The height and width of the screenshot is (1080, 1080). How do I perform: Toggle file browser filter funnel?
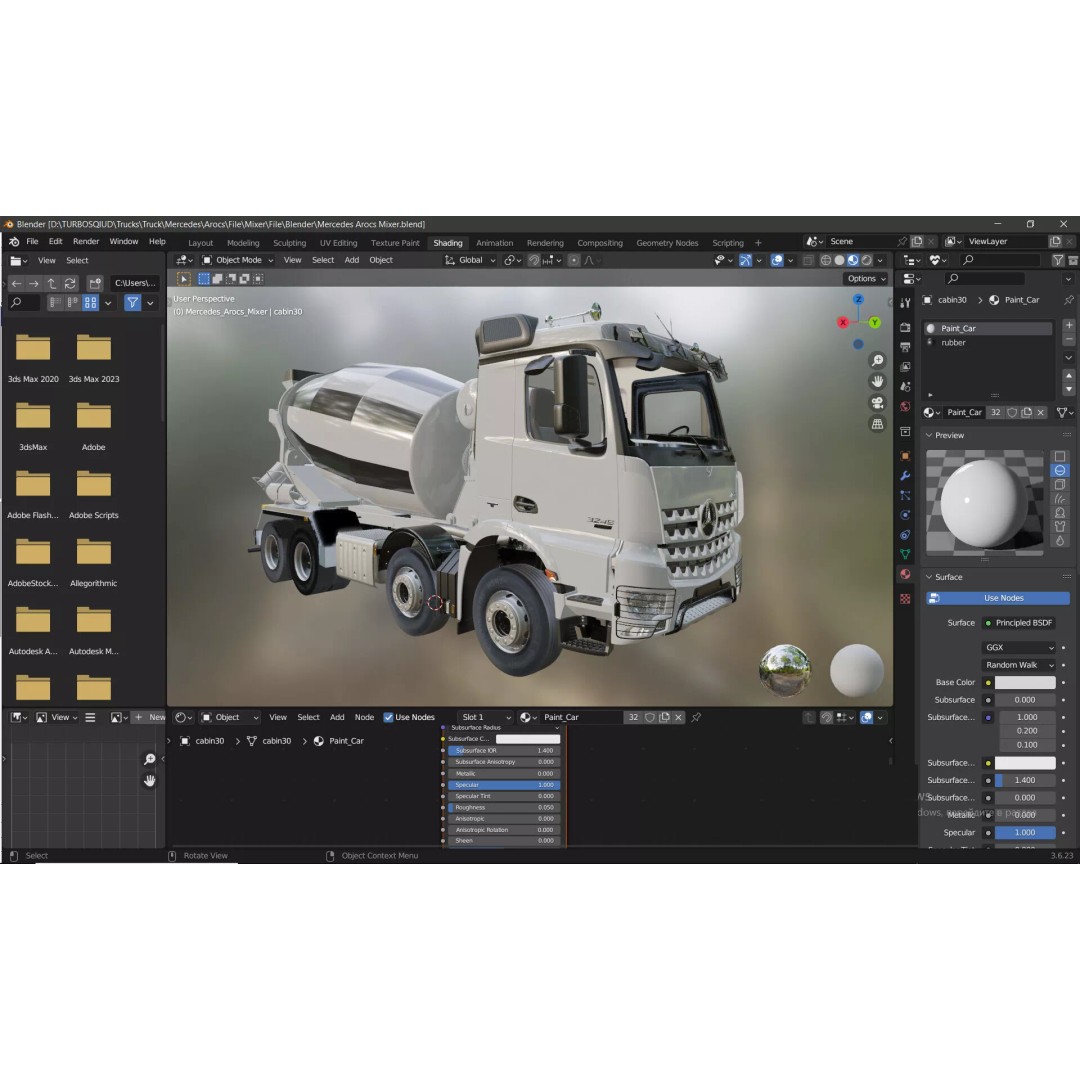132,302
